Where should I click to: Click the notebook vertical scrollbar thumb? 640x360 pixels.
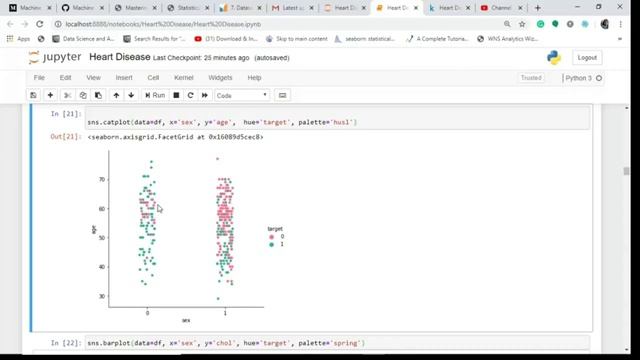click(x=626, y=171)
